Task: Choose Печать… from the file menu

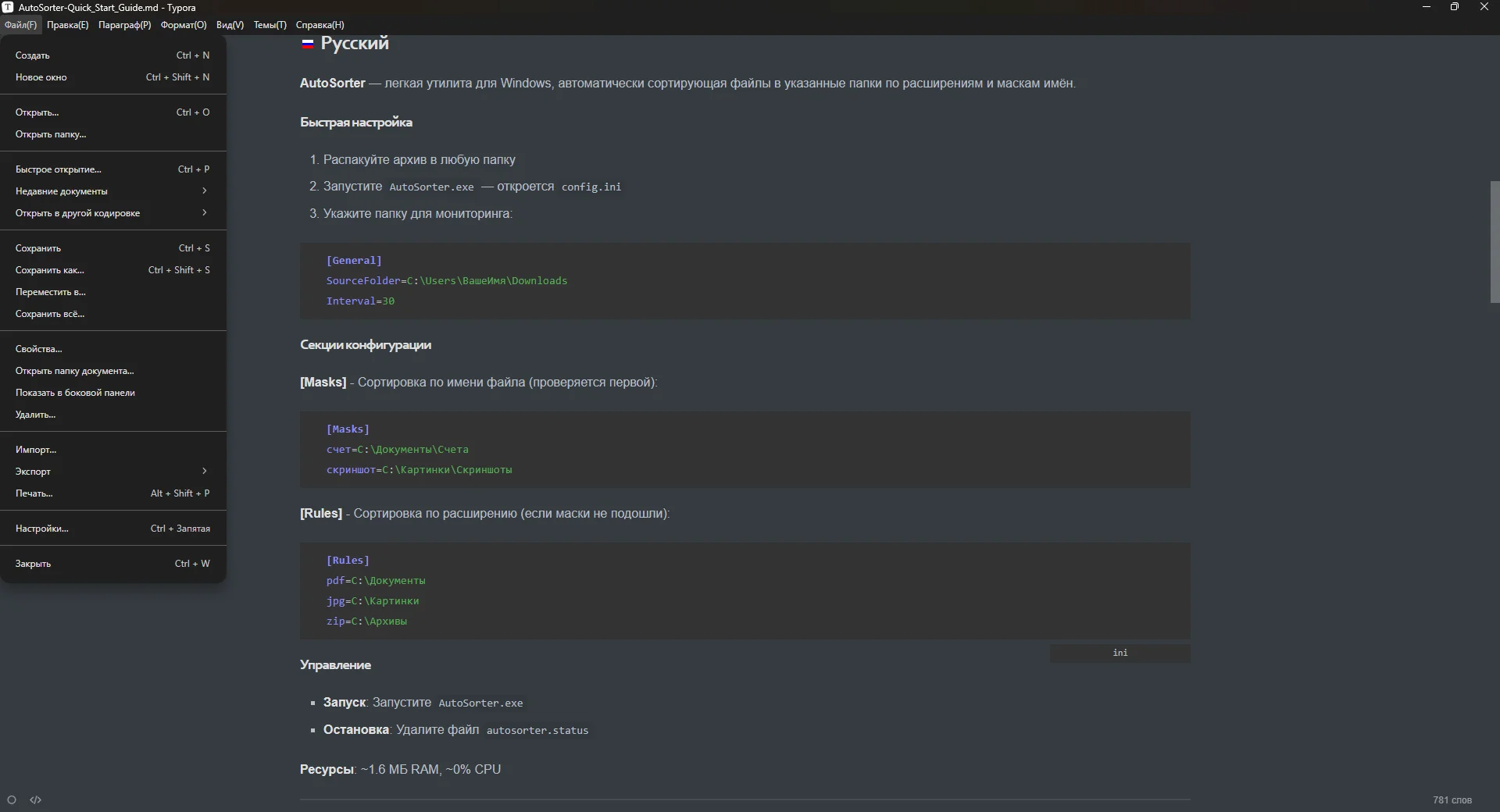Action: point(34,493)
